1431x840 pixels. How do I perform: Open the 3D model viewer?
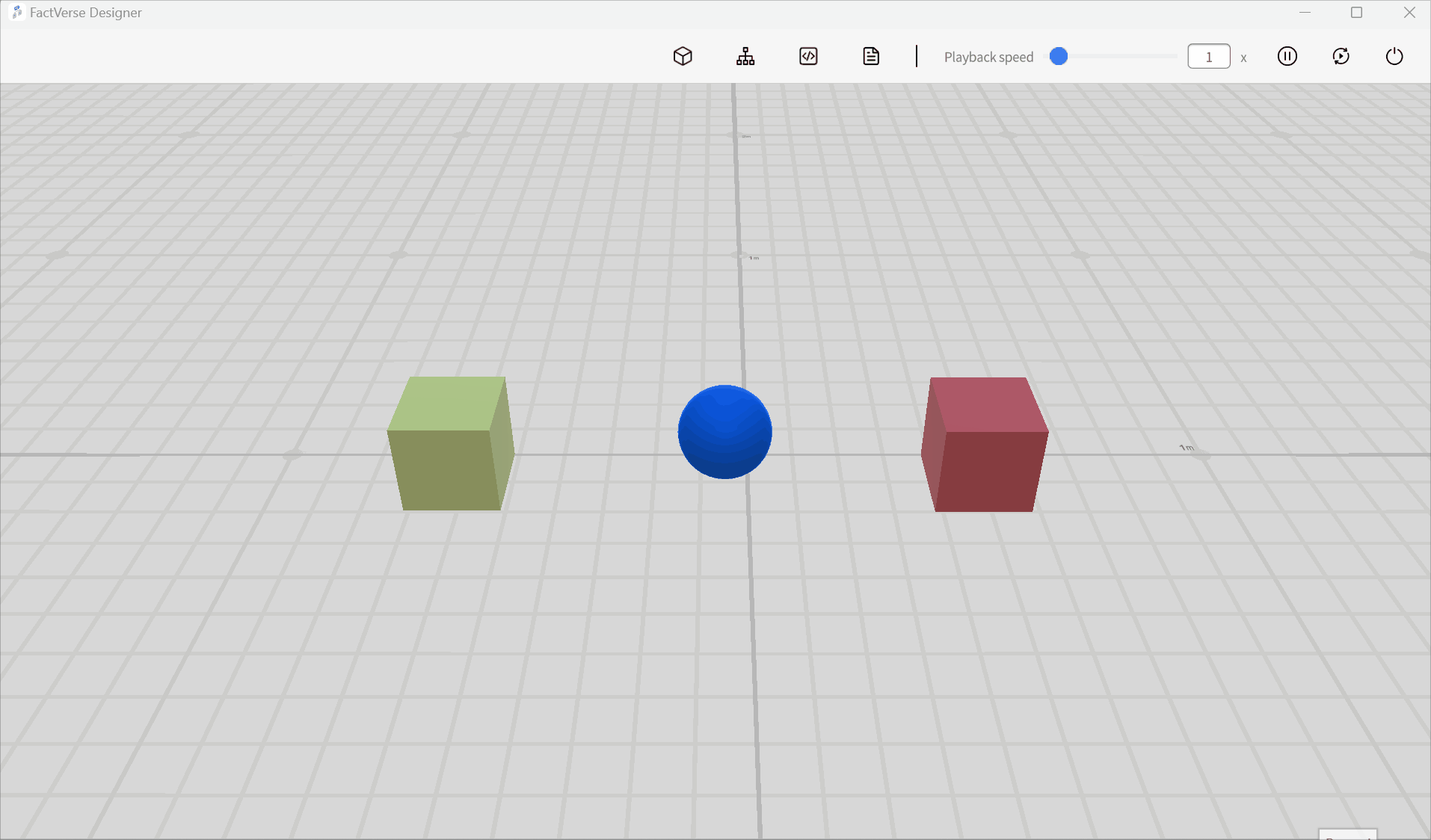pos(683,56)
